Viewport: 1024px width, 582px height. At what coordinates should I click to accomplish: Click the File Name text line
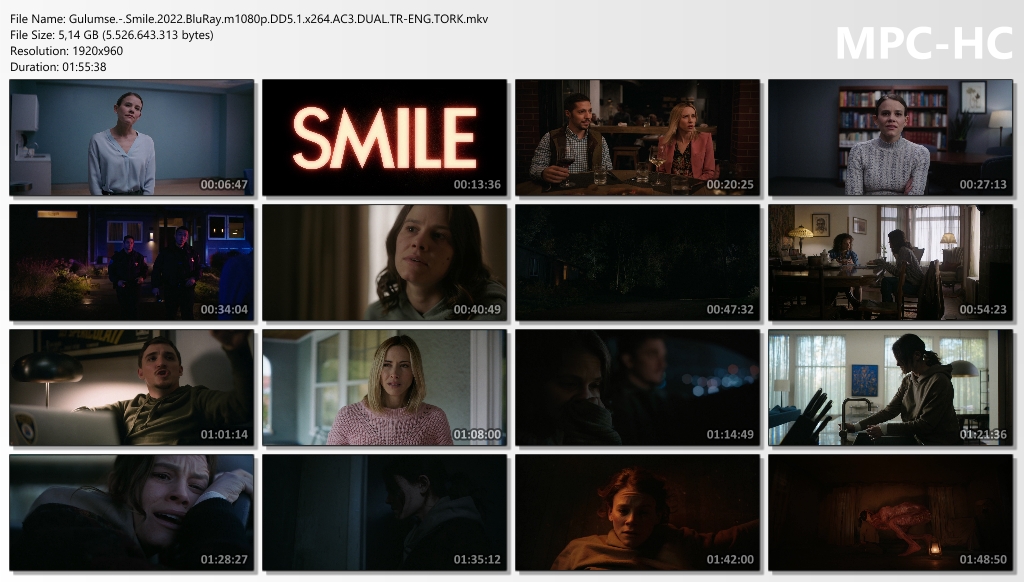(x=249, y=19)
